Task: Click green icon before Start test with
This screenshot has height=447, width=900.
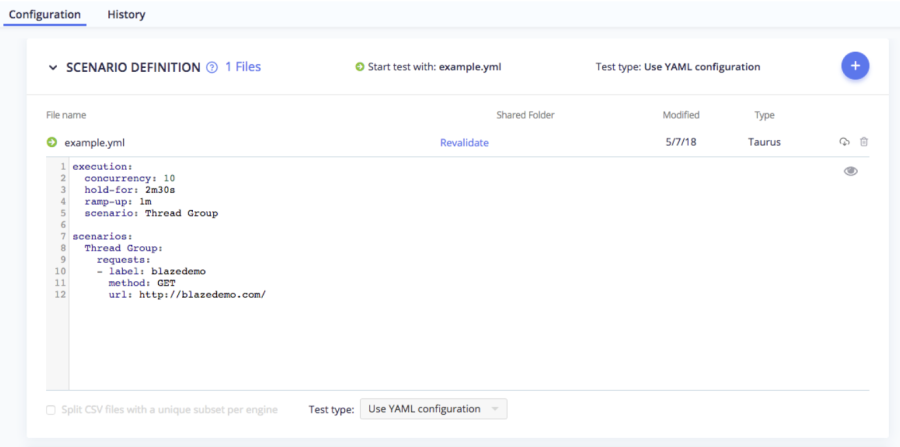Action: point(360,67)
